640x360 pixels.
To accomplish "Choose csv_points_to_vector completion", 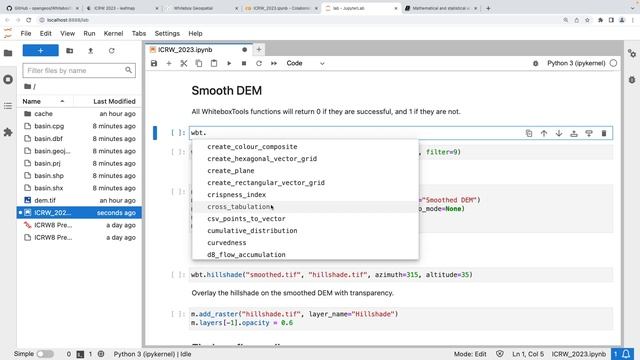I will point(305,219).
